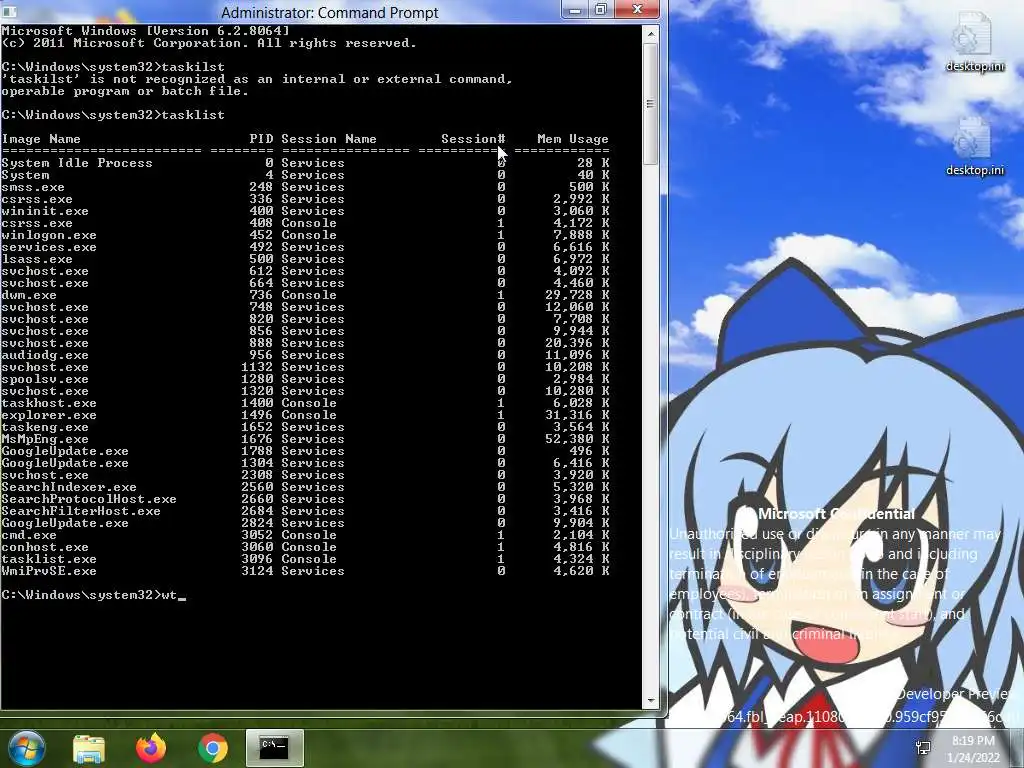Select the Command Prompt taskbar button
1024x768 pixels.
pyautogui.click(x=274, y=748)
